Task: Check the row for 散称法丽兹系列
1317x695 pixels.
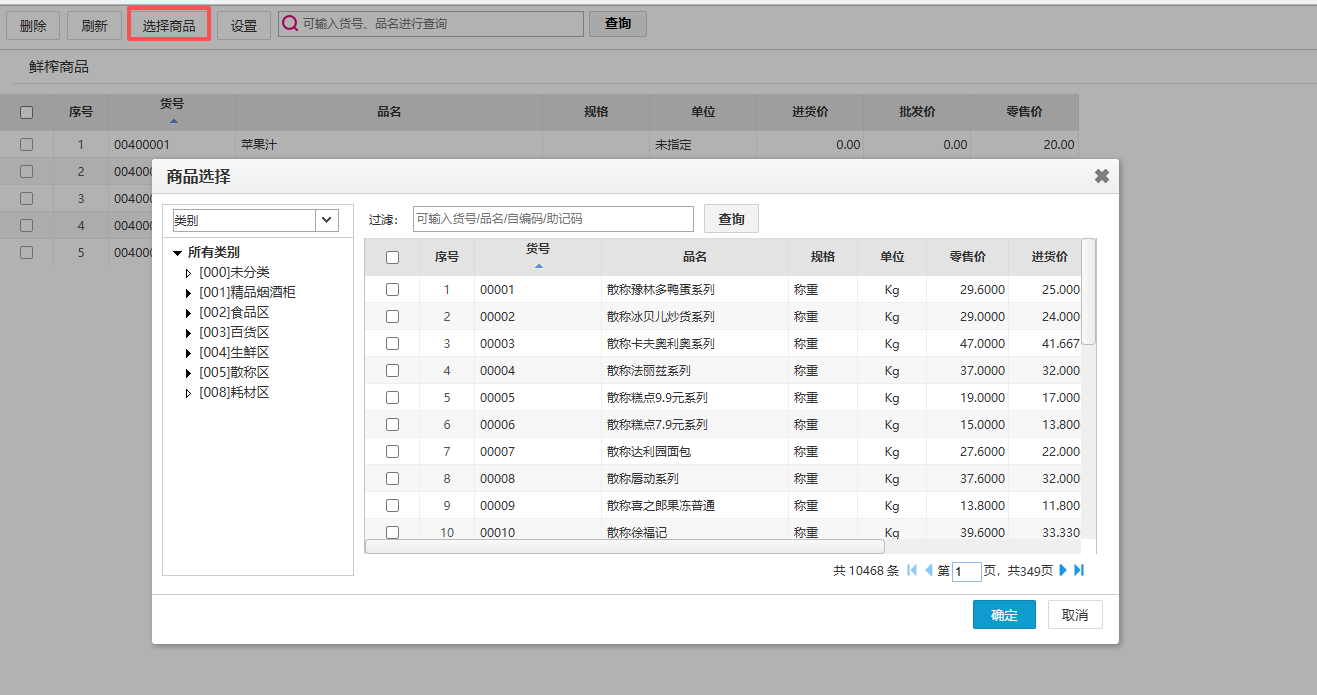Action: coord(392,371)
